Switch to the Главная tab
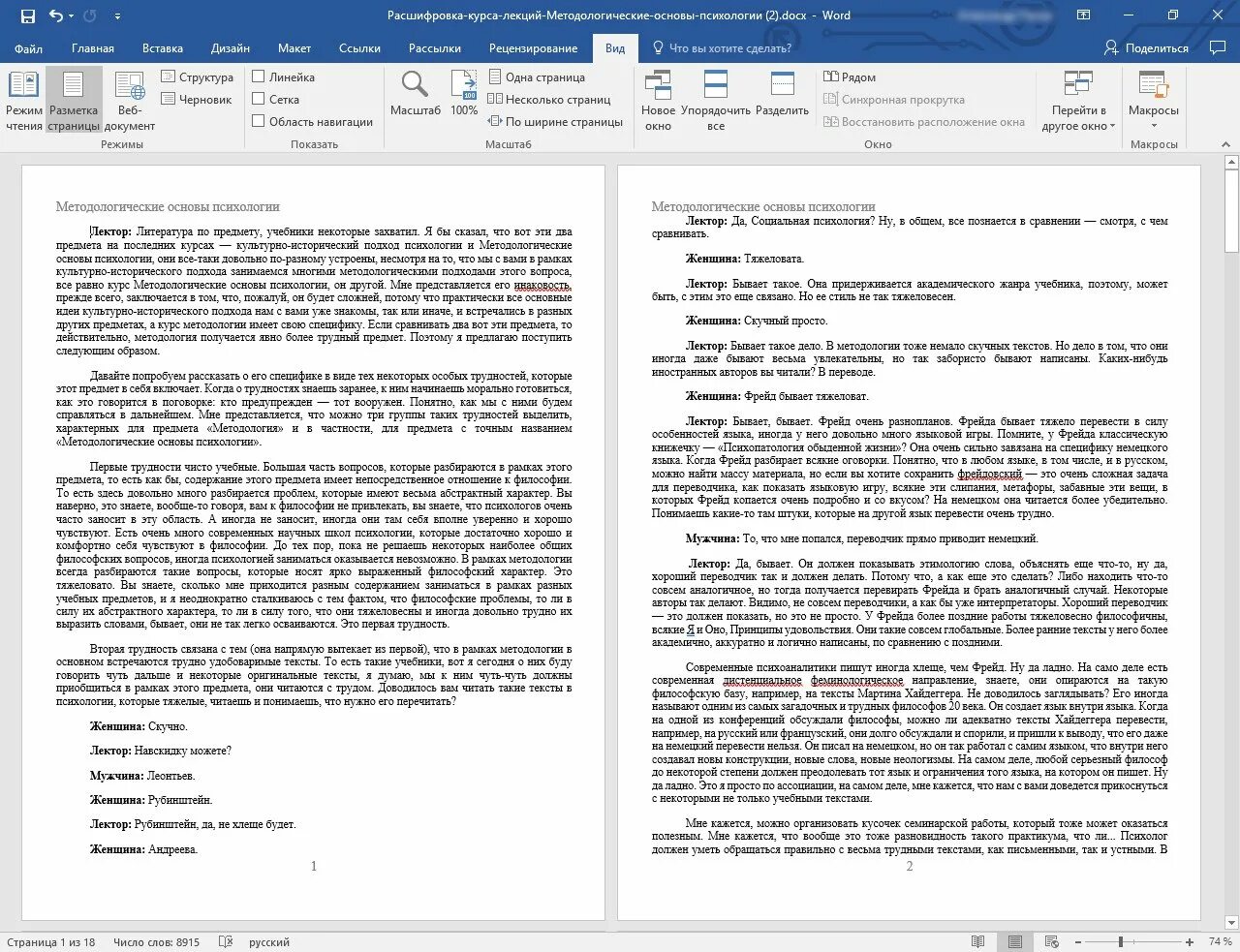 93,48
